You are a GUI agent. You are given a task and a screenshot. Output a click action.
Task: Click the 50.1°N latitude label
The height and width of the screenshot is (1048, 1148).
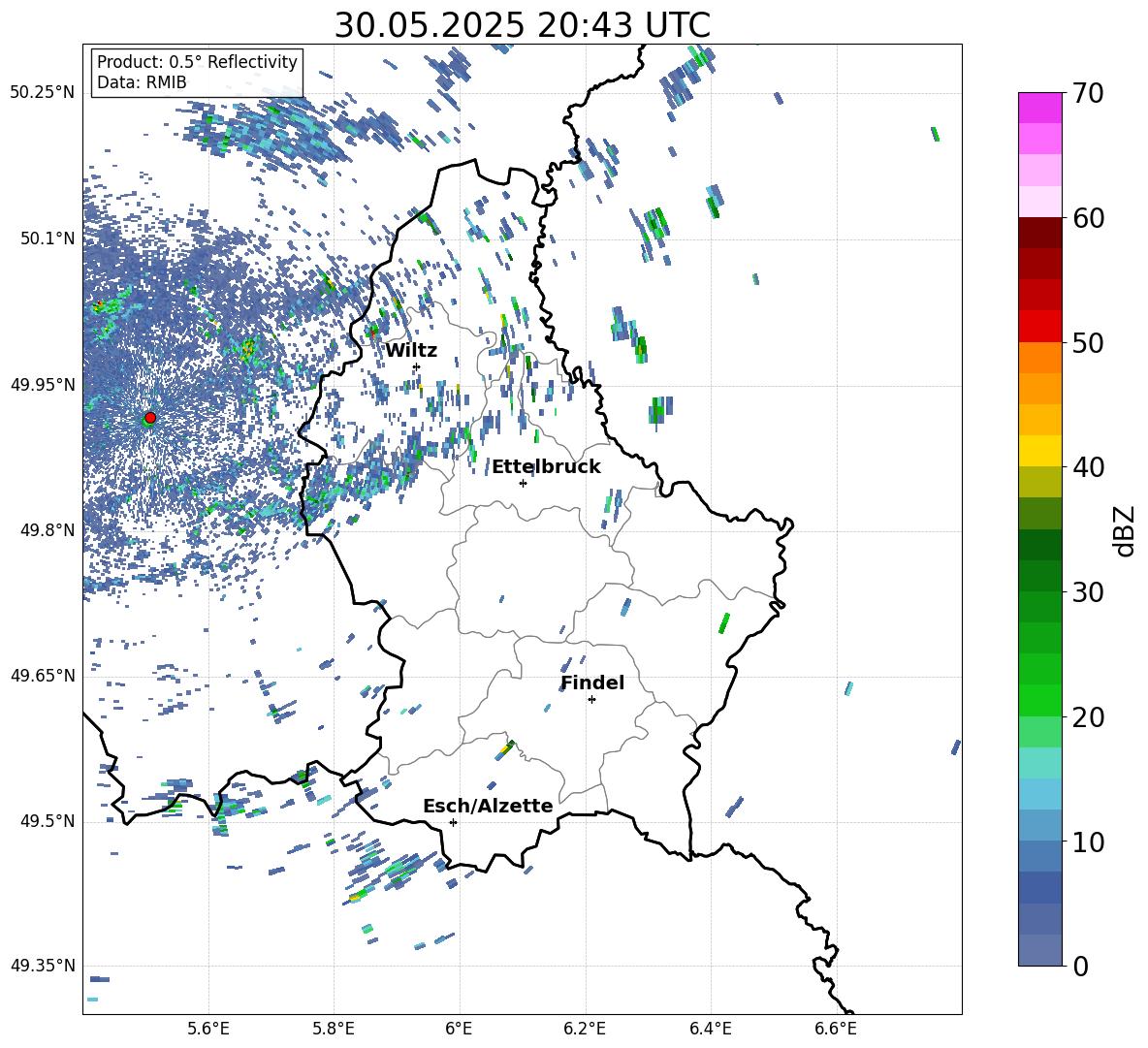48,238
